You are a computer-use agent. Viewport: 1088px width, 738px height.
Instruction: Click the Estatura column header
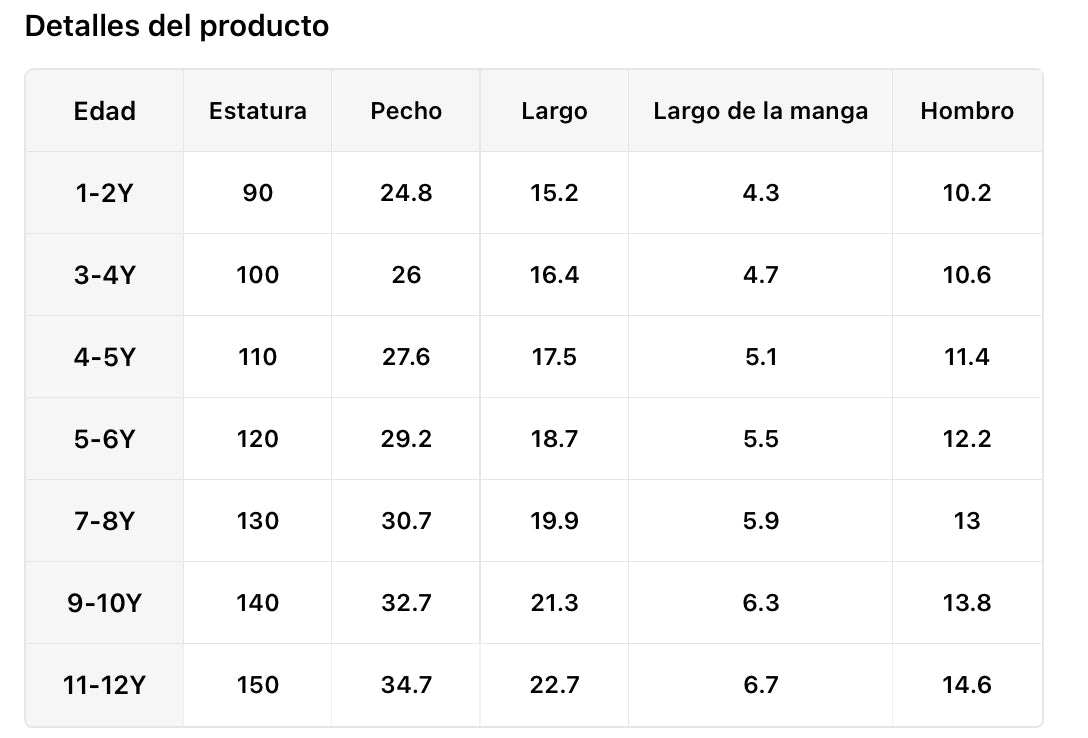(258, 111)
